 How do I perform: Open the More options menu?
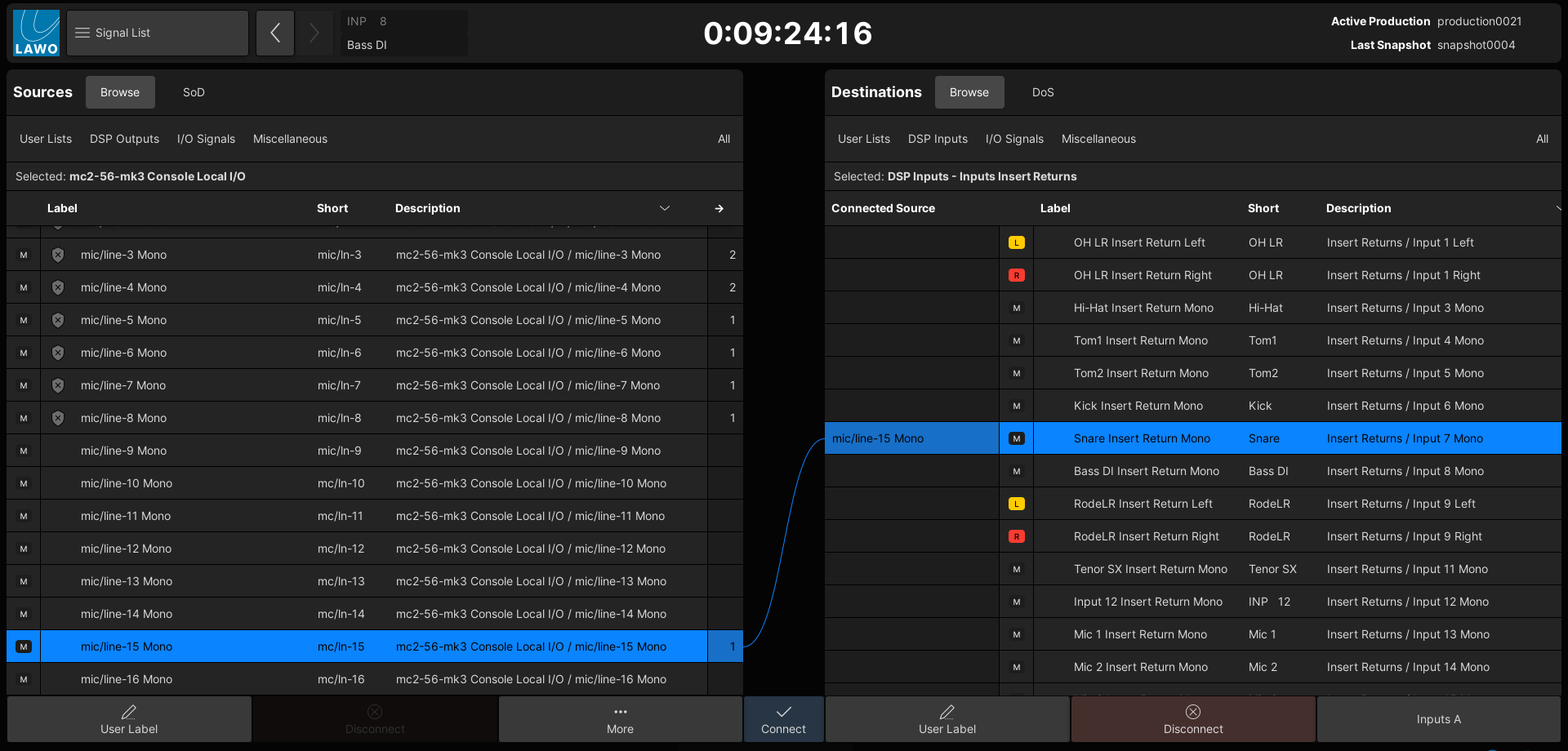620,719
